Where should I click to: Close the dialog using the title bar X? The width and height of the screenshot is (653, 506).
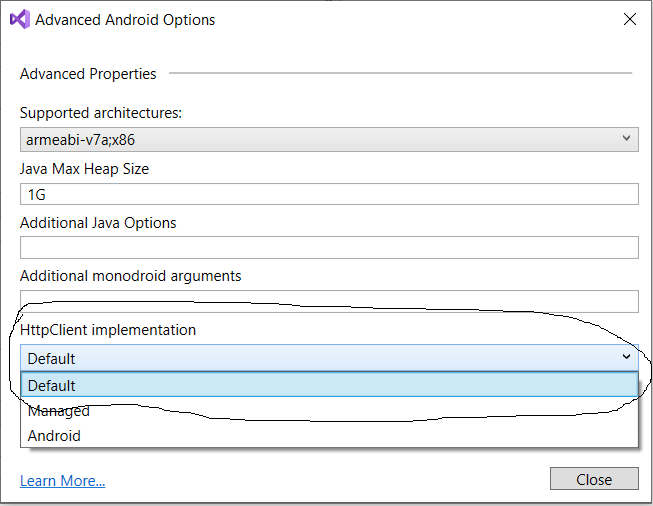point(629,19)
